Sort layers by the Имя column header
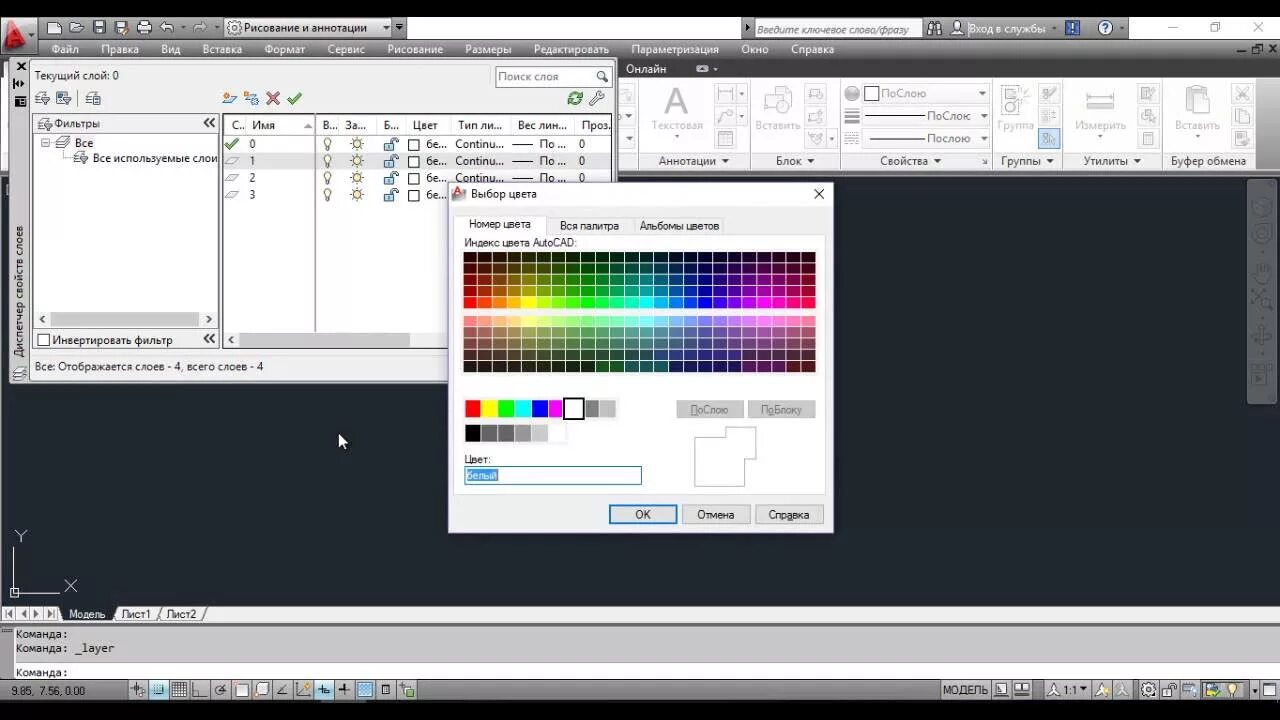This screenshot has width=1280, height=720. 282,125
